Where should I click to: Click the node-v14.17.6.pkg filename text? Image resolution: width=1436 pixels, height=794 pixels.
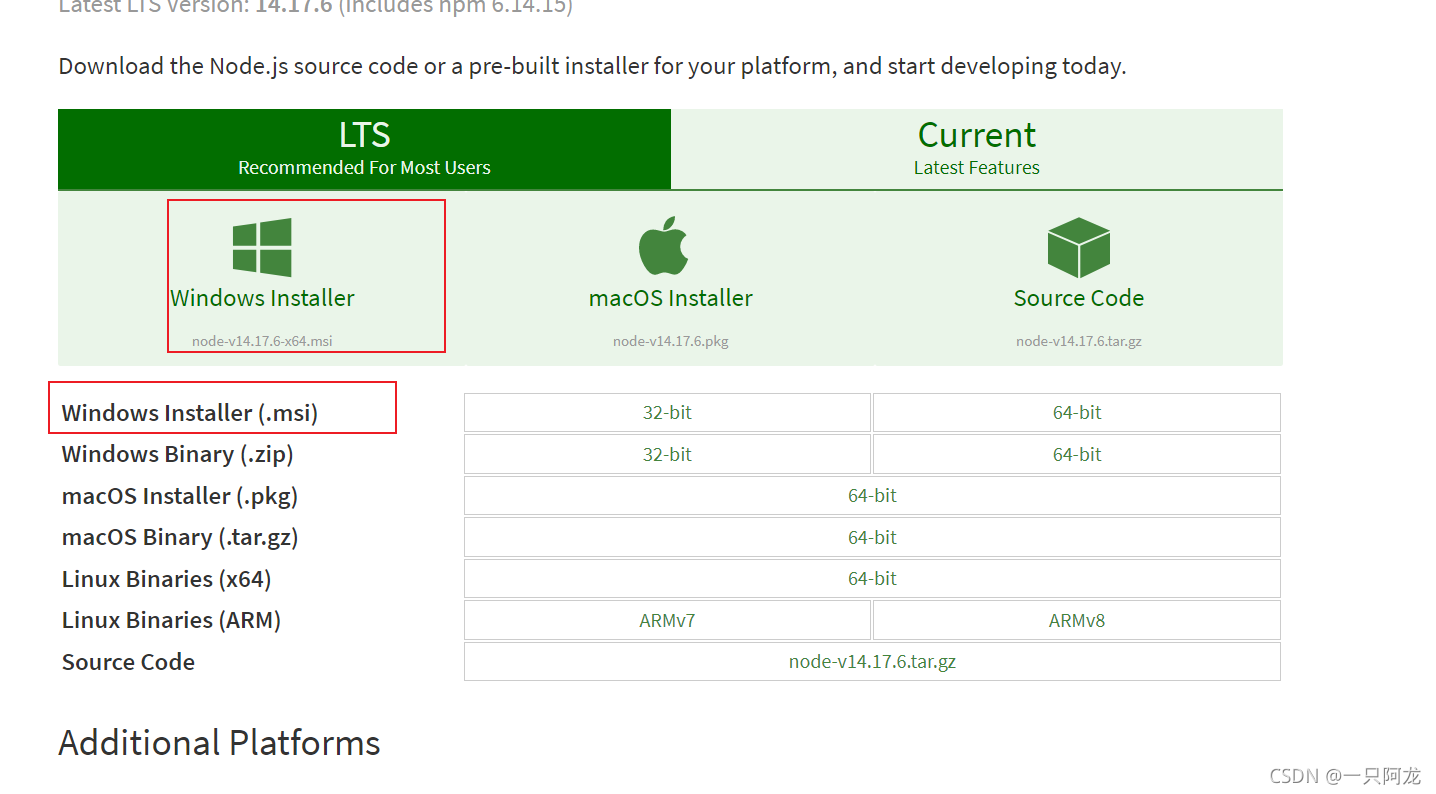pos(671,341)
